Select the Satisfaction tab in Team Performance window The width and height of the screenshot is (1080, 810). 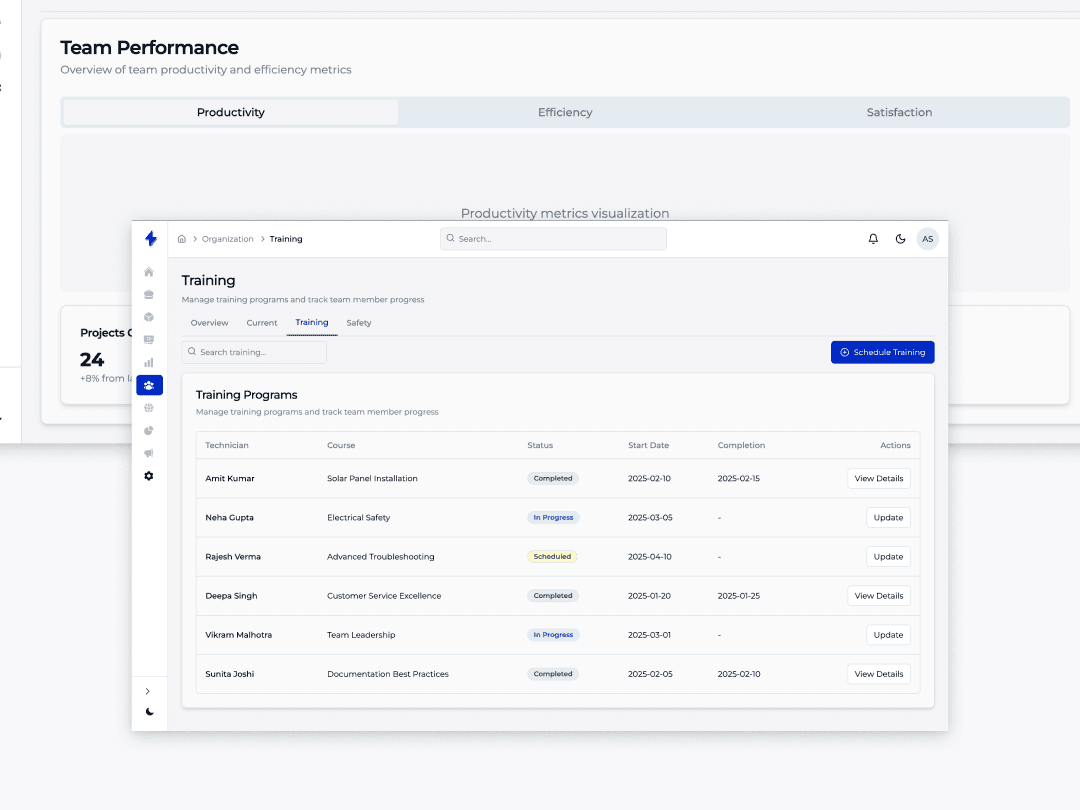click(899, 112)
